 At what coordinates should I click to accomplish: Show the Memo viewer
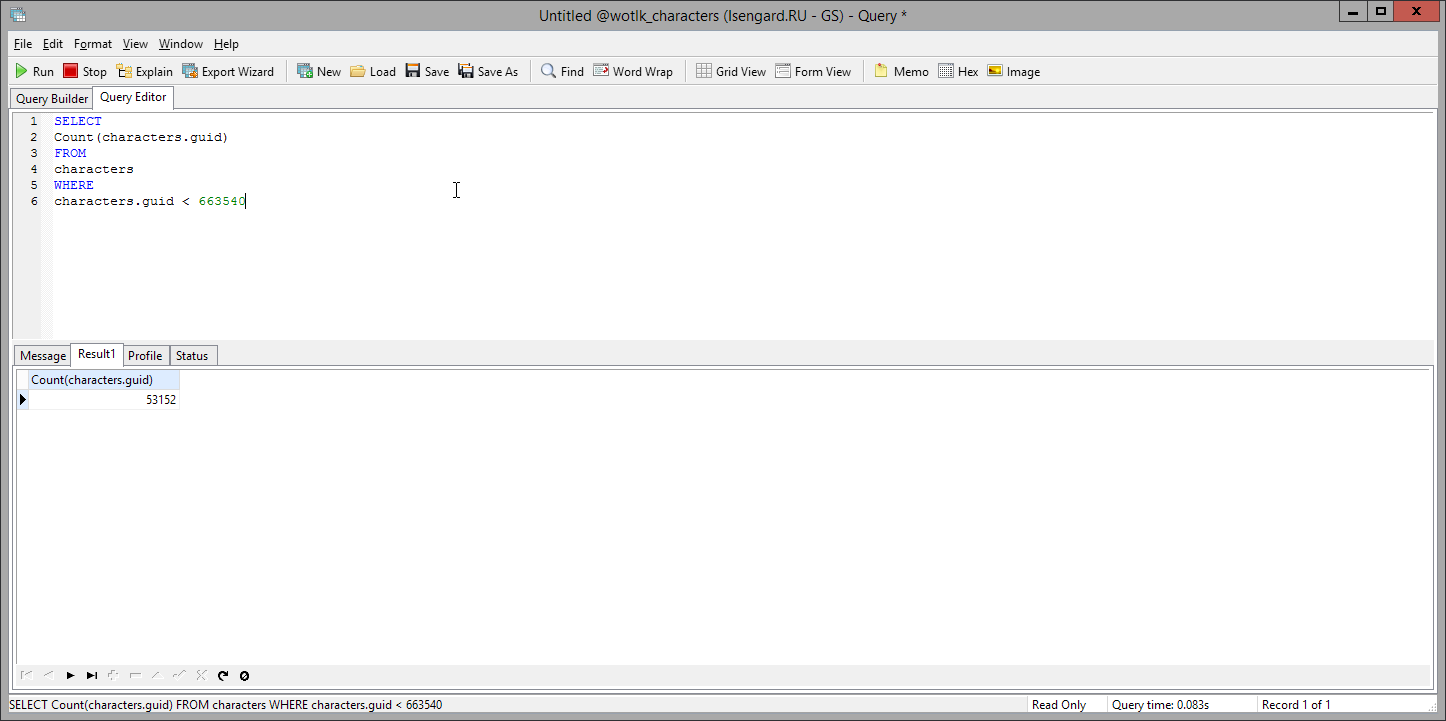[x=901, y=71]
